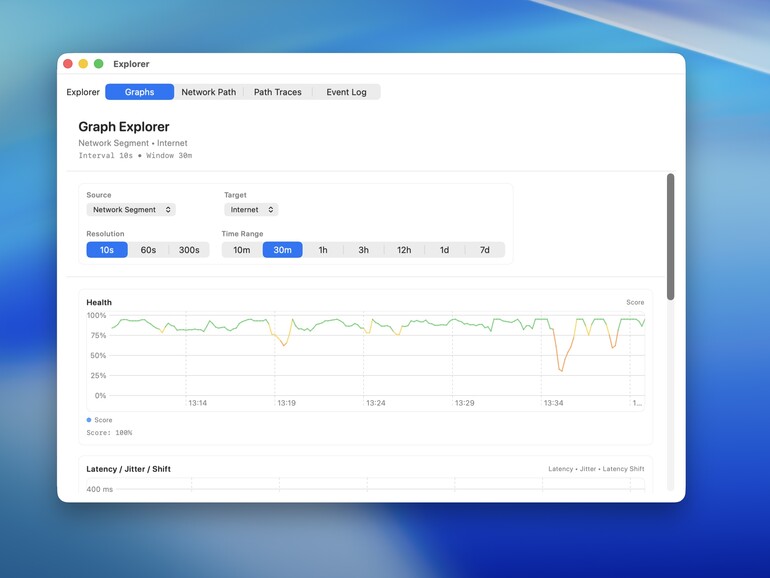This screenshot has height=578, width=770.
Task: Set time range to 1h
Action: coord(323,250)
